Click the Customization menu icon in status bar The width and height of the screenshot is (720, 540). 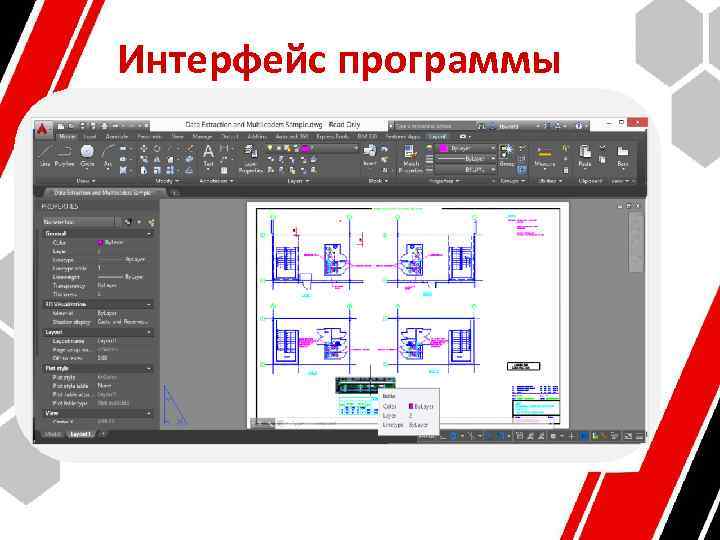click(x=640, y=436)
